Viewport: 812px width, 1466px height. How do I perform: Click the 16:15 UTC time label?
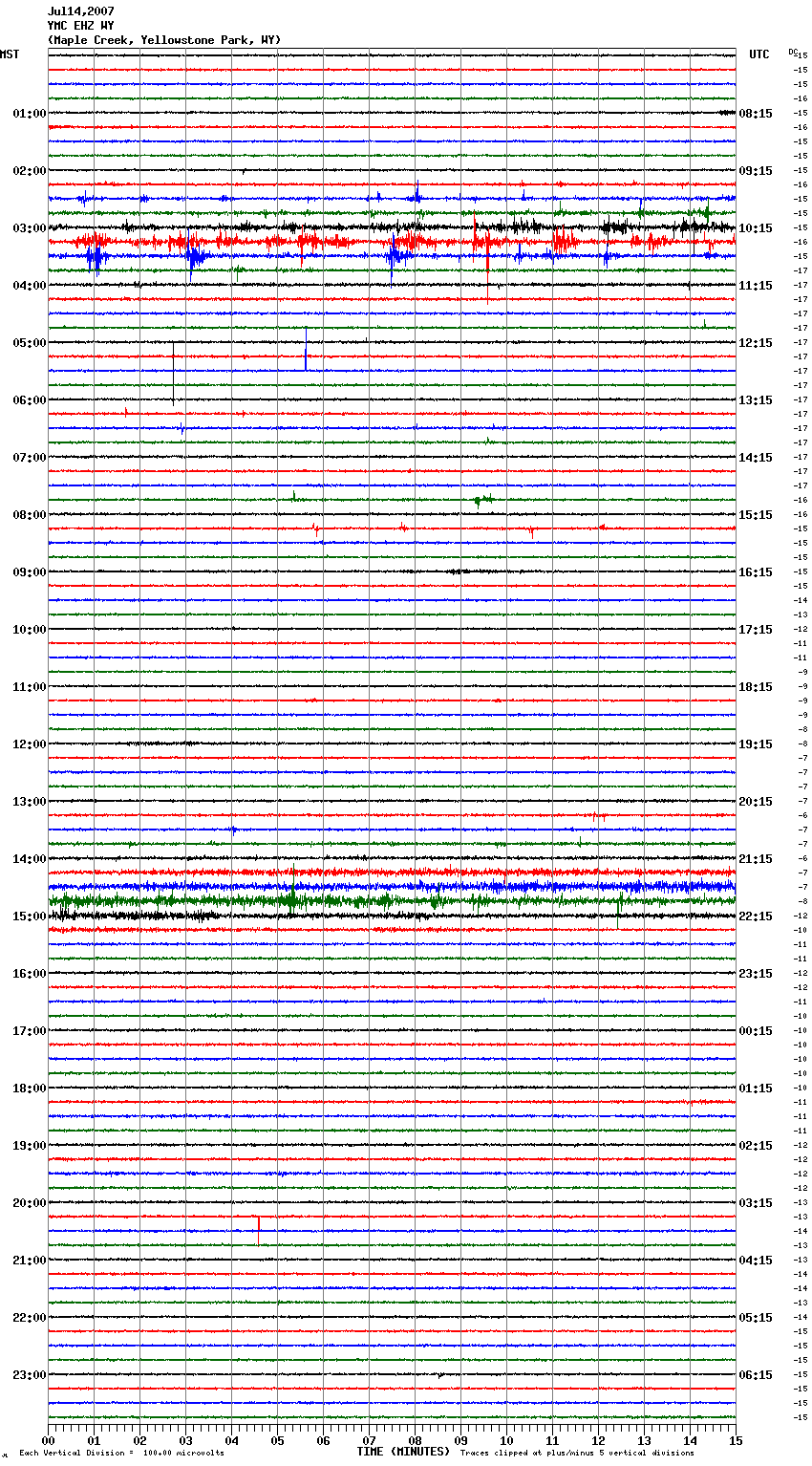point(756,572)
